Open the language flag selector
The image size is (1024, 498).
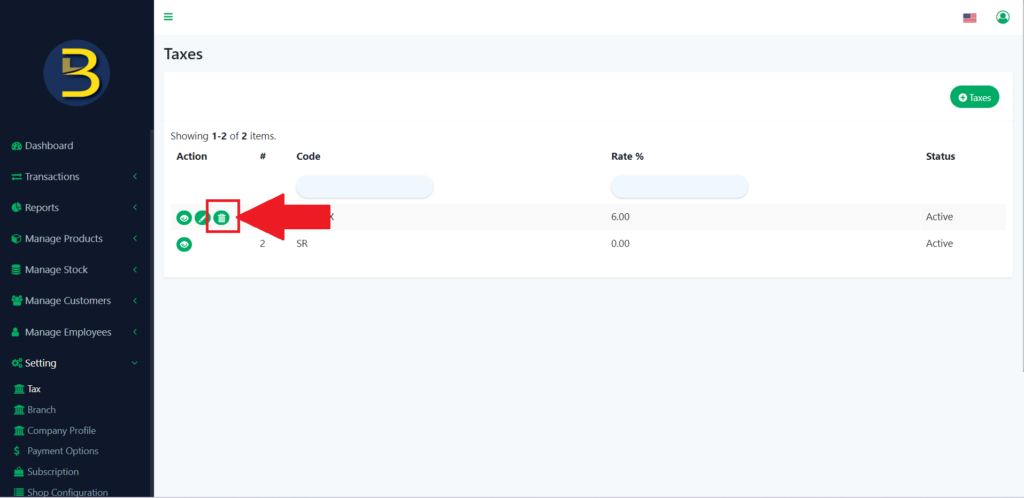[969, 18]
